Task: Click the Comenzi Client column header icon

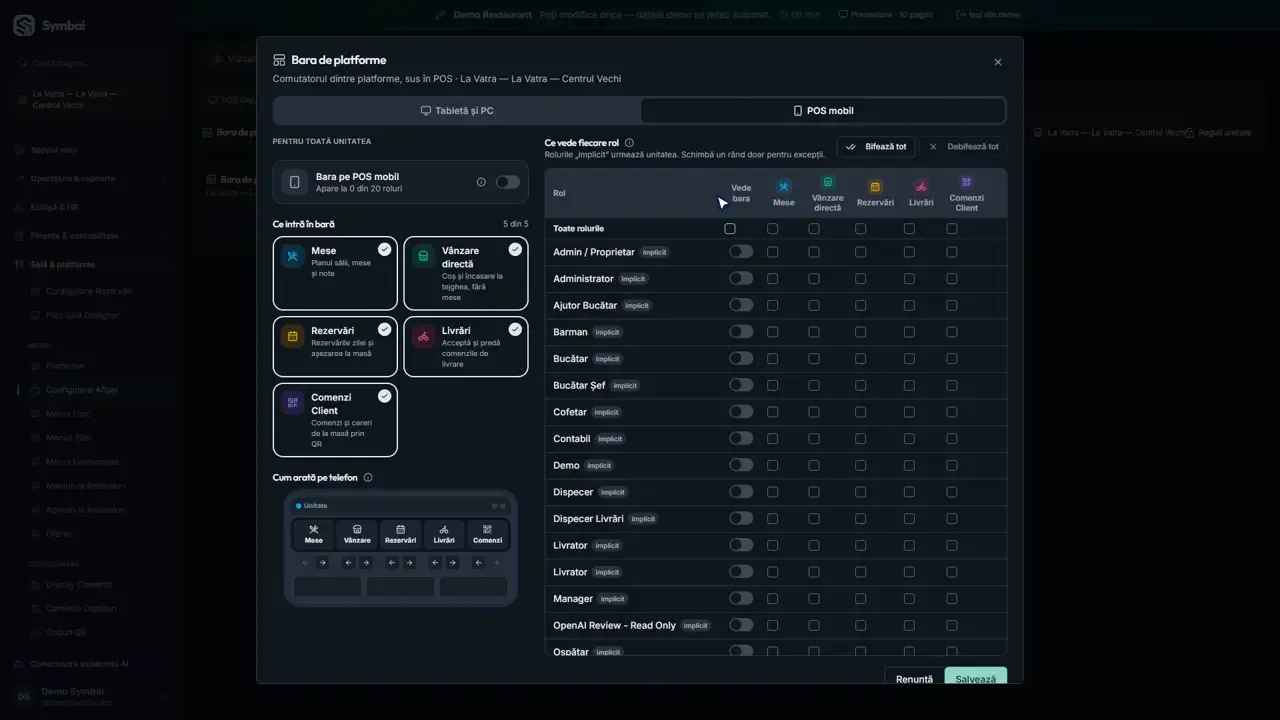Action: coord(966,182)
